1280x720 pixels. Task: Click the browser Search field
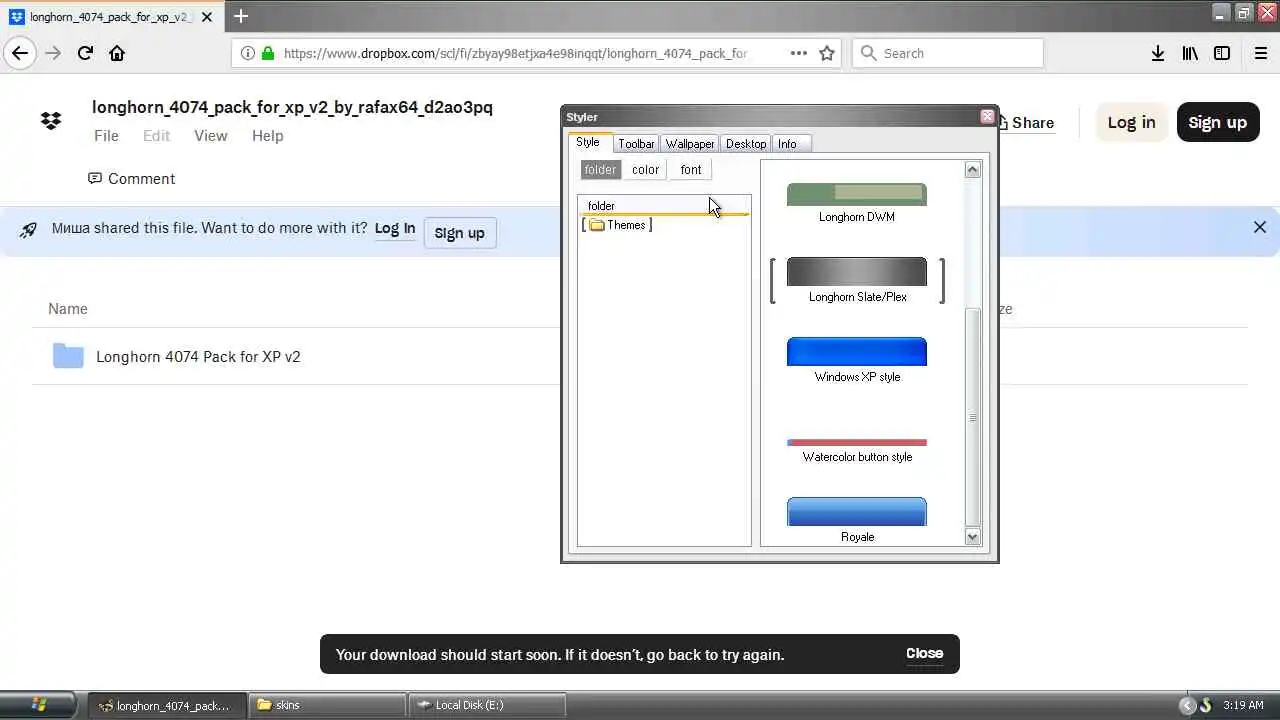pos(948,53)
